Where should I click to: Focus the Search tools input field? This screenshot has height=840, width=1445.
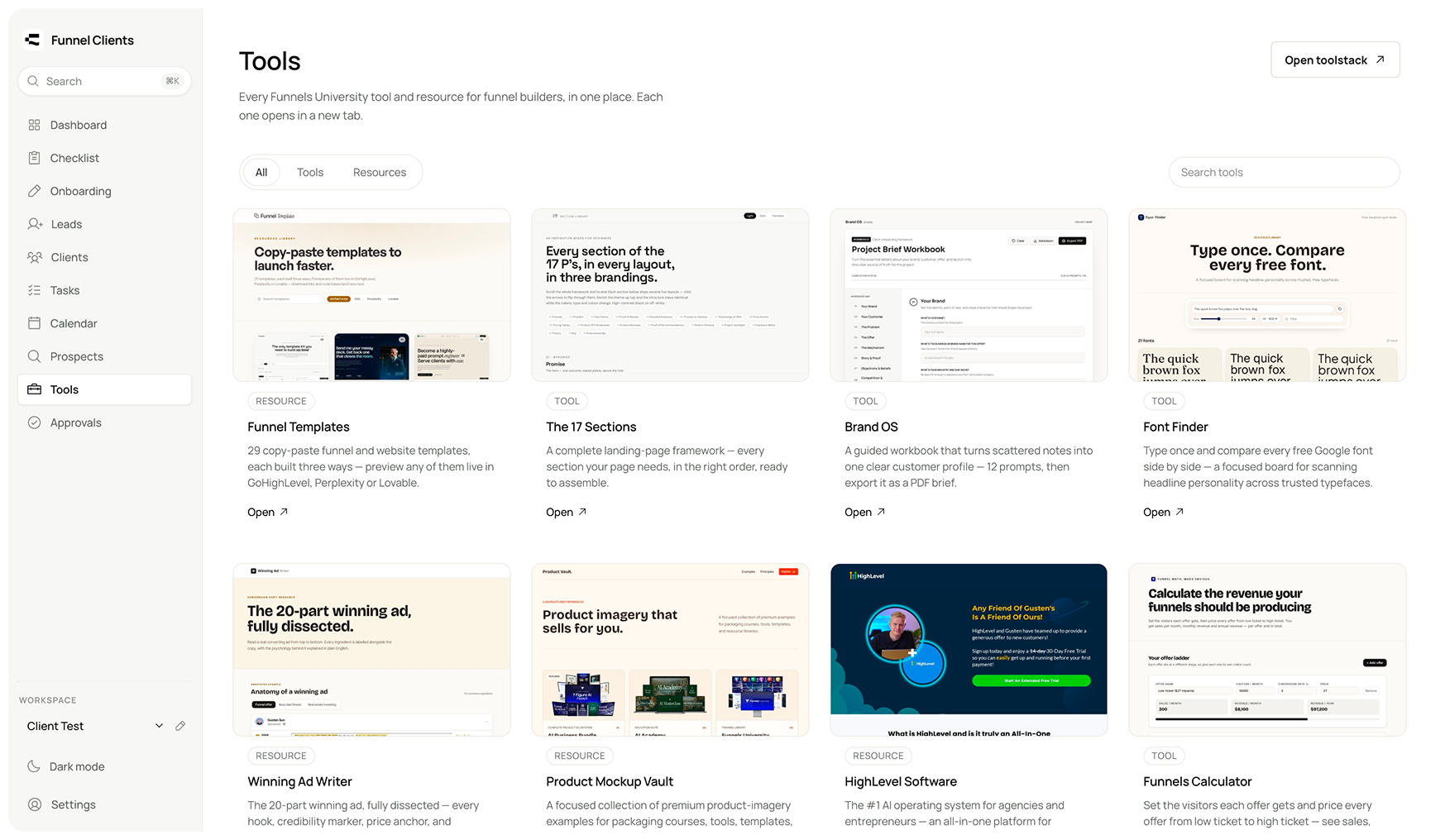(1284, 172)
